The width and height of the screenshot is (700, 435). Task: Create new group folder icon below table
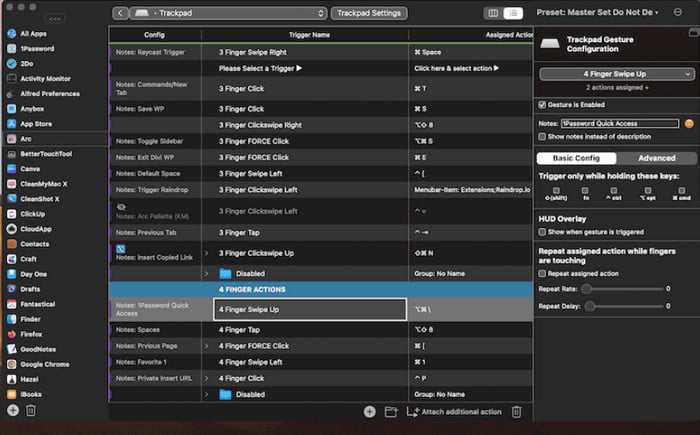(391, 412)
